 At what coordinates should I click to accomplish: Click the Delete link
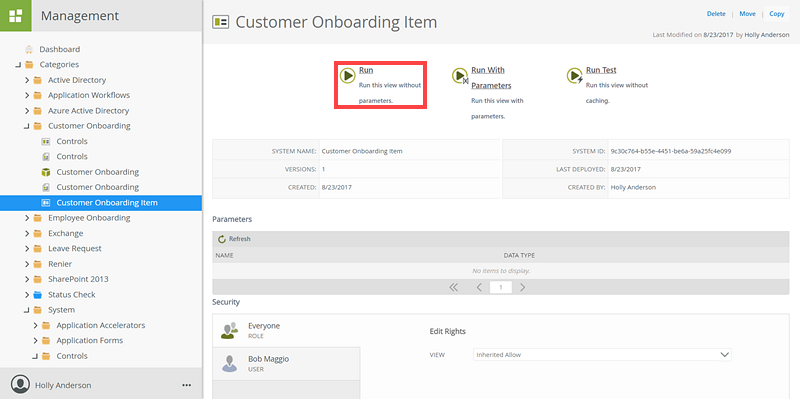716,14
